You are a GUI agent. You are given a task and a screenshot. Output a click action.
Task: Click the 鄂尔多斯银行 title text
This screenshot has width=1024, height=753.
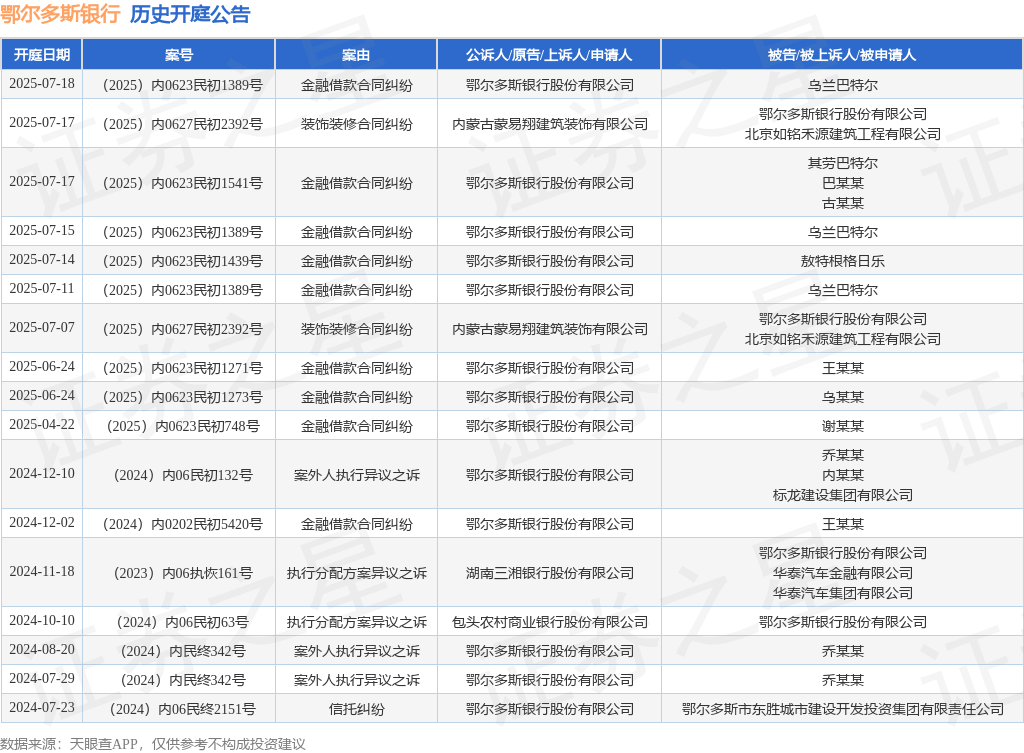point(60,14)
